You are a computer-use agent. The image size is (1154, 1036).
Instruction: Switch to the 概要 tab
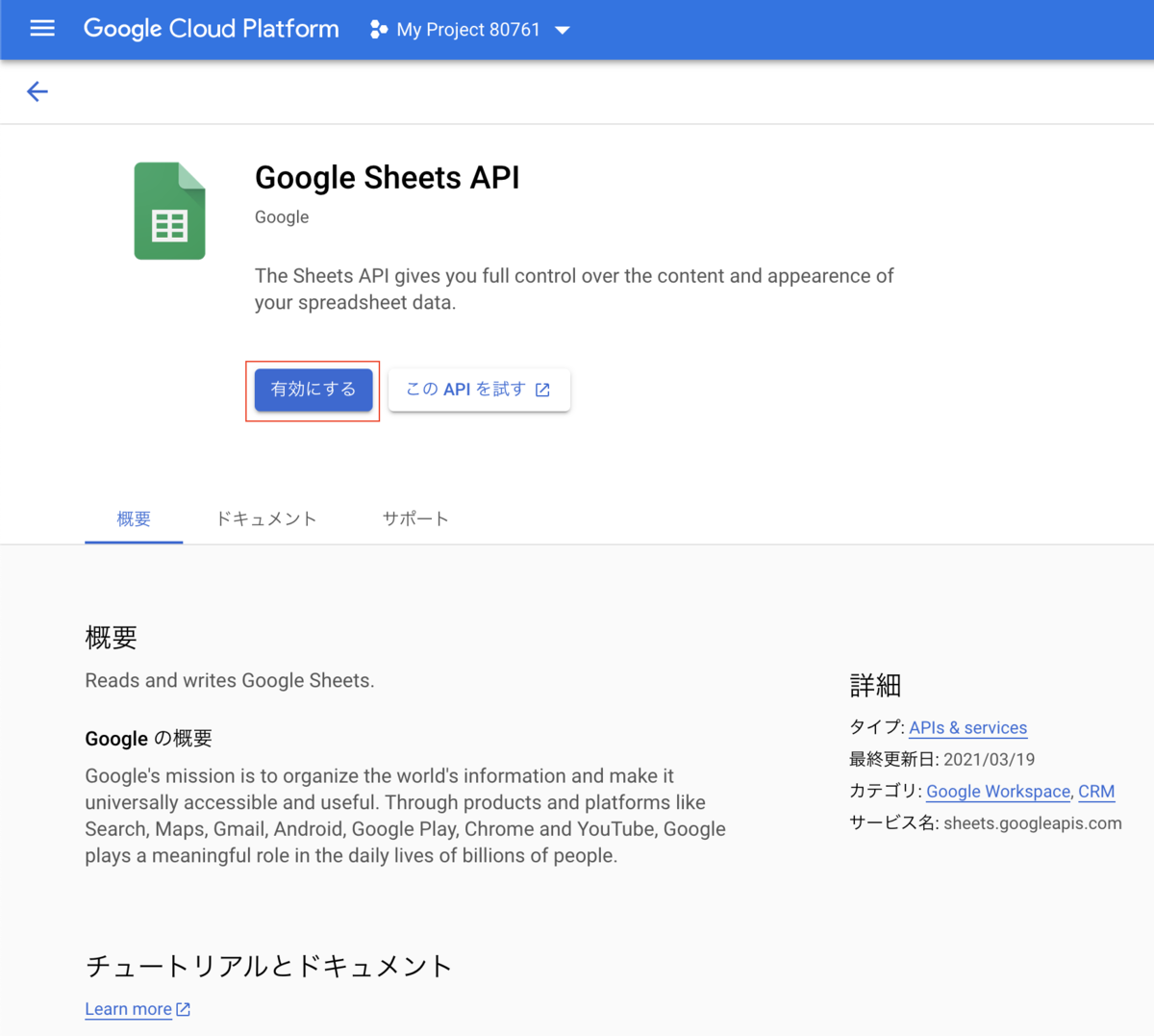[x=134, y=518]
